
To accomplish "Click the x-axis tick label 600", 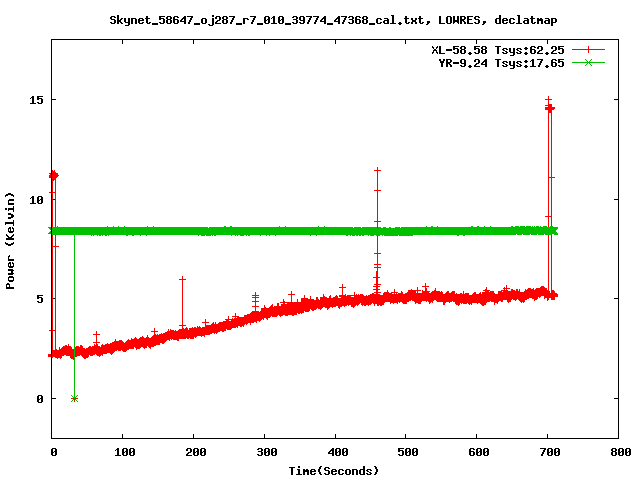I will click(477, 453).
